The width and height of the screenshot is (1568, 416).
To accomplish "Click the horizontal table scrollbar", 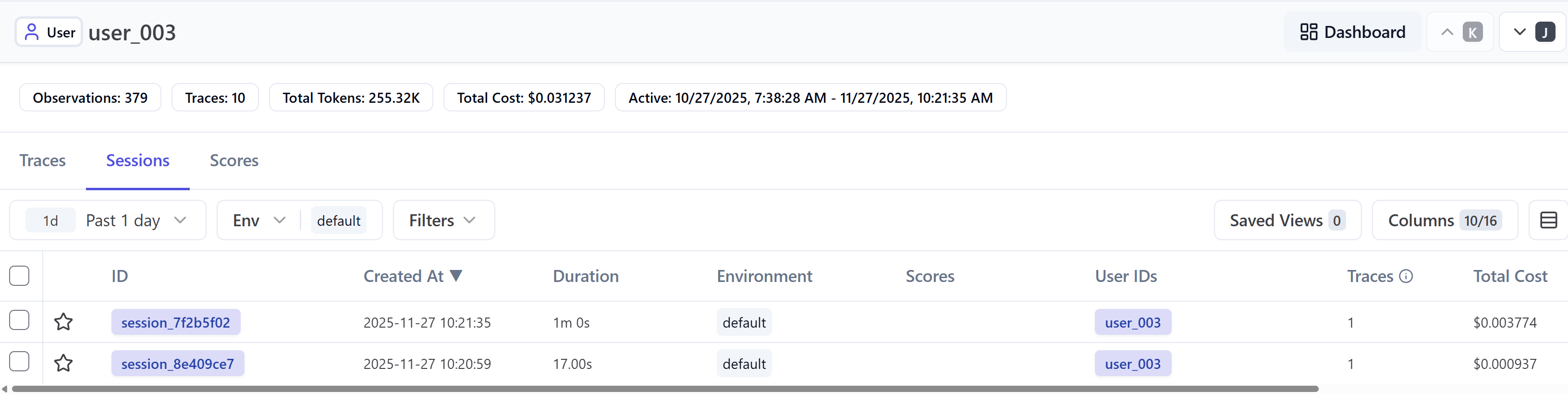I will click(x=663, y=389).
